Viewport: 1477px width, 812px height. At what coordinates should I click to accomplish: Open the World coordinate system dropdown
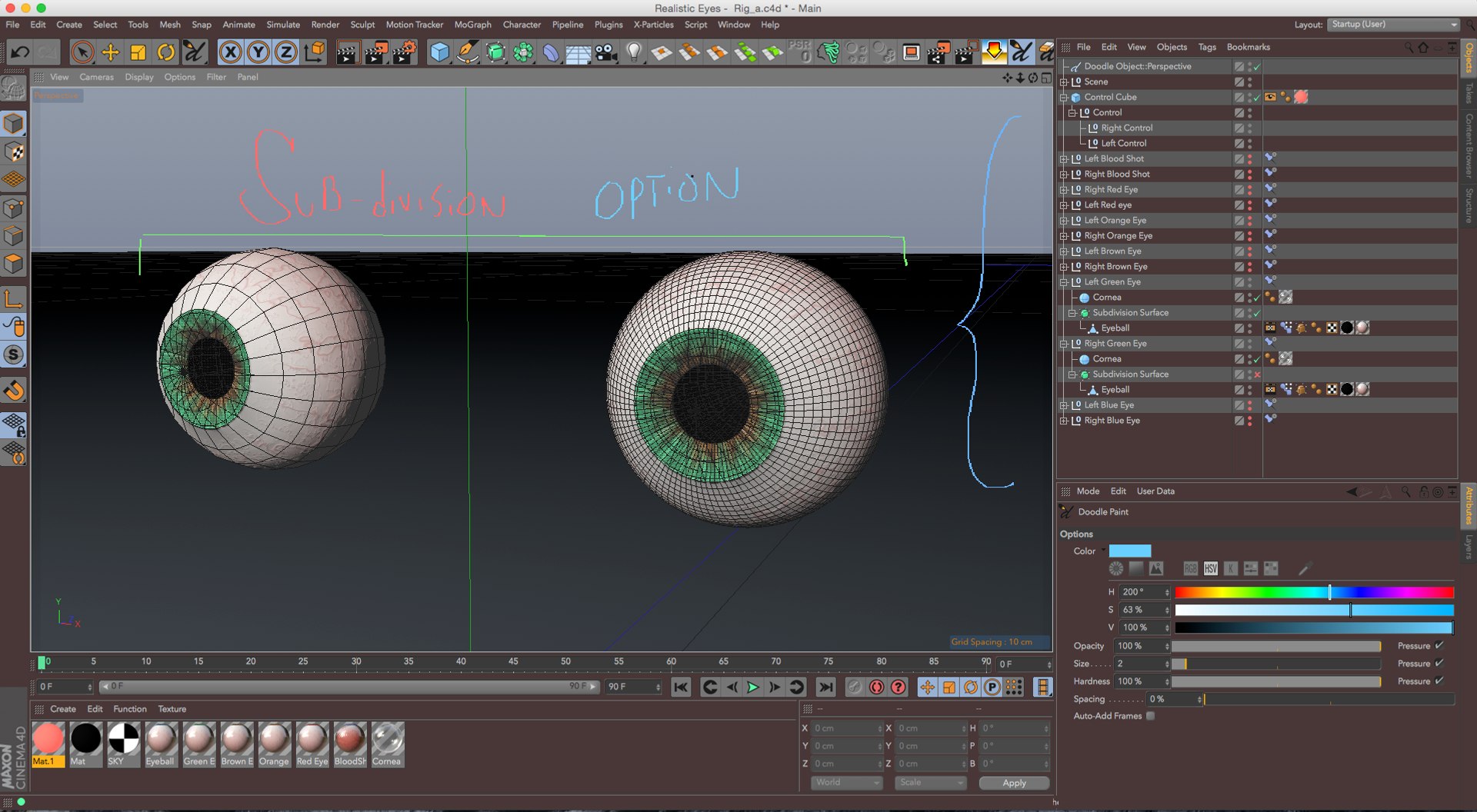point(846,783)
